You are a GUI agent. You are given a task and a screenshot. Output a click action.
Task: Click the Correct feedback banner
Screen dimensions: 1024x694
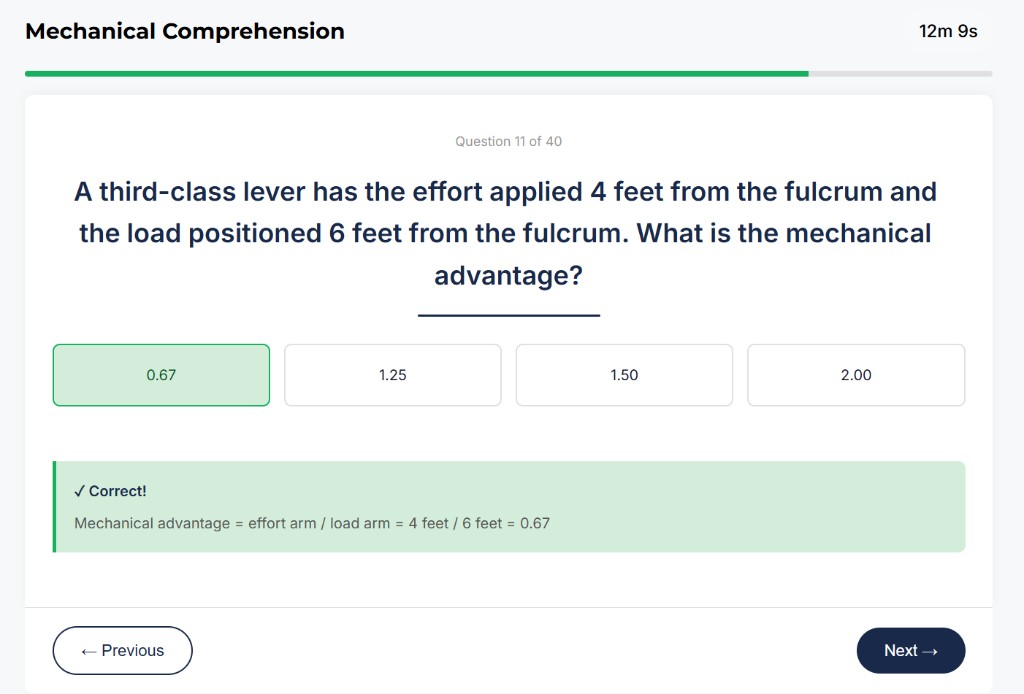508,505
